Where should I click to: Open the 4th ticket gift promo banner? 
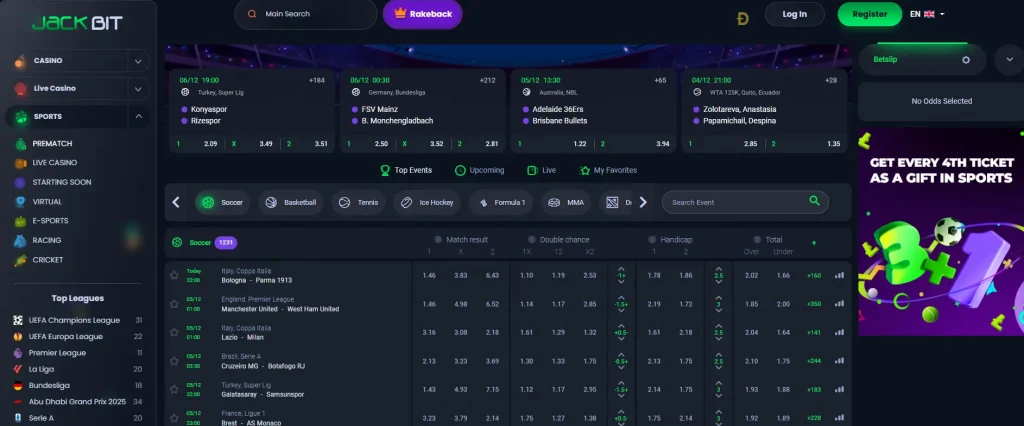(941, 232)
